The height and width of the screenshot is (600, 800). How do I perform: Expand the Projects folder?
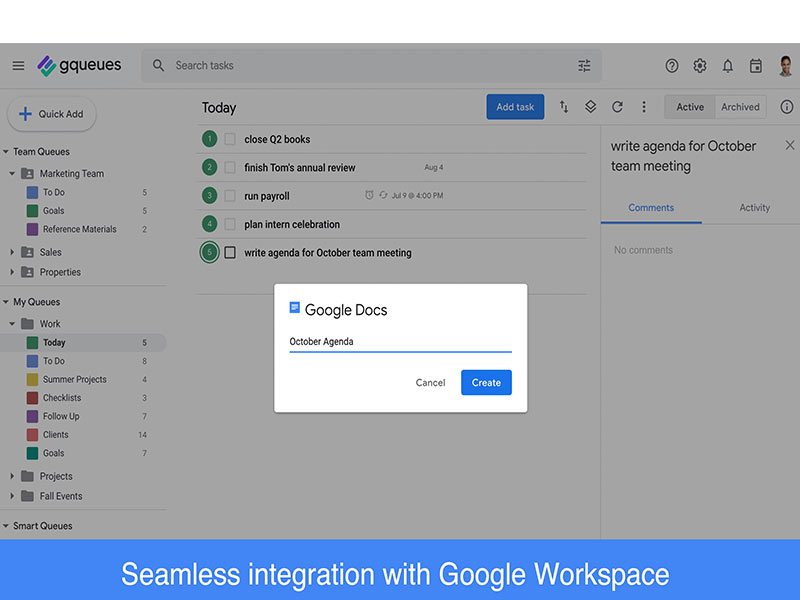pyautogui.click(x=13, y=477)
